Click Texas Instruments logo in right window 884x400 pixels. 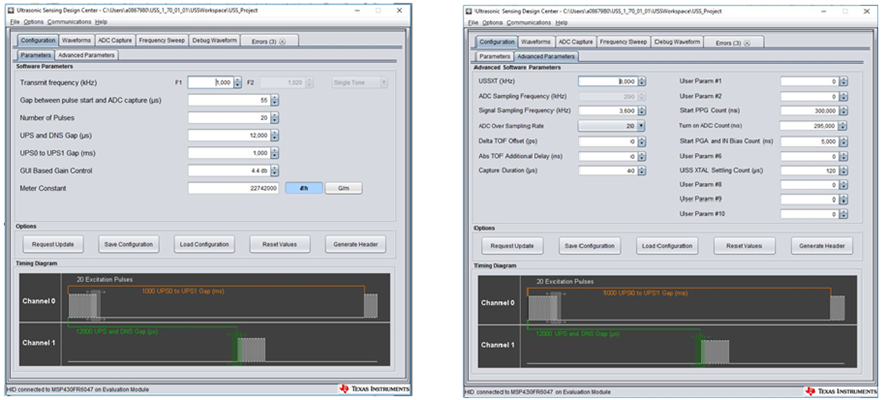pos(840,391)
